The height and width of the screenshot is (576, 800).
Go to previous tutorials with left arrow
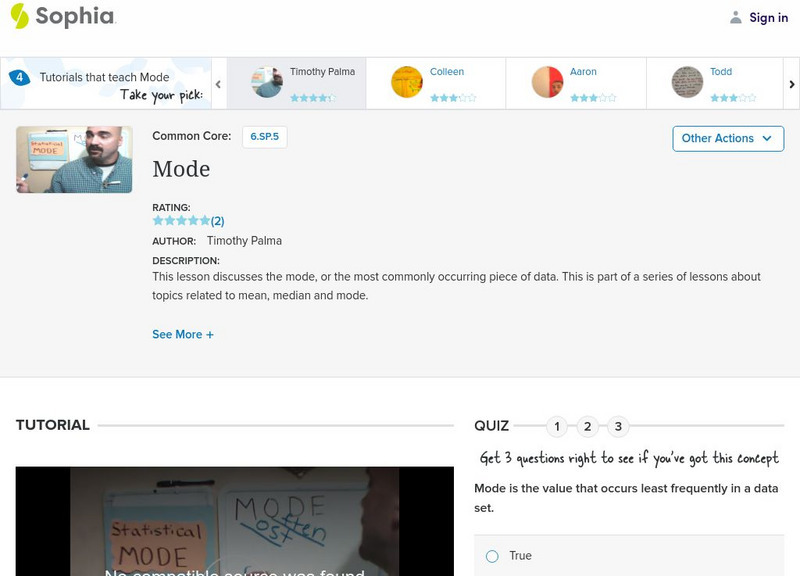tap(218, 84)
